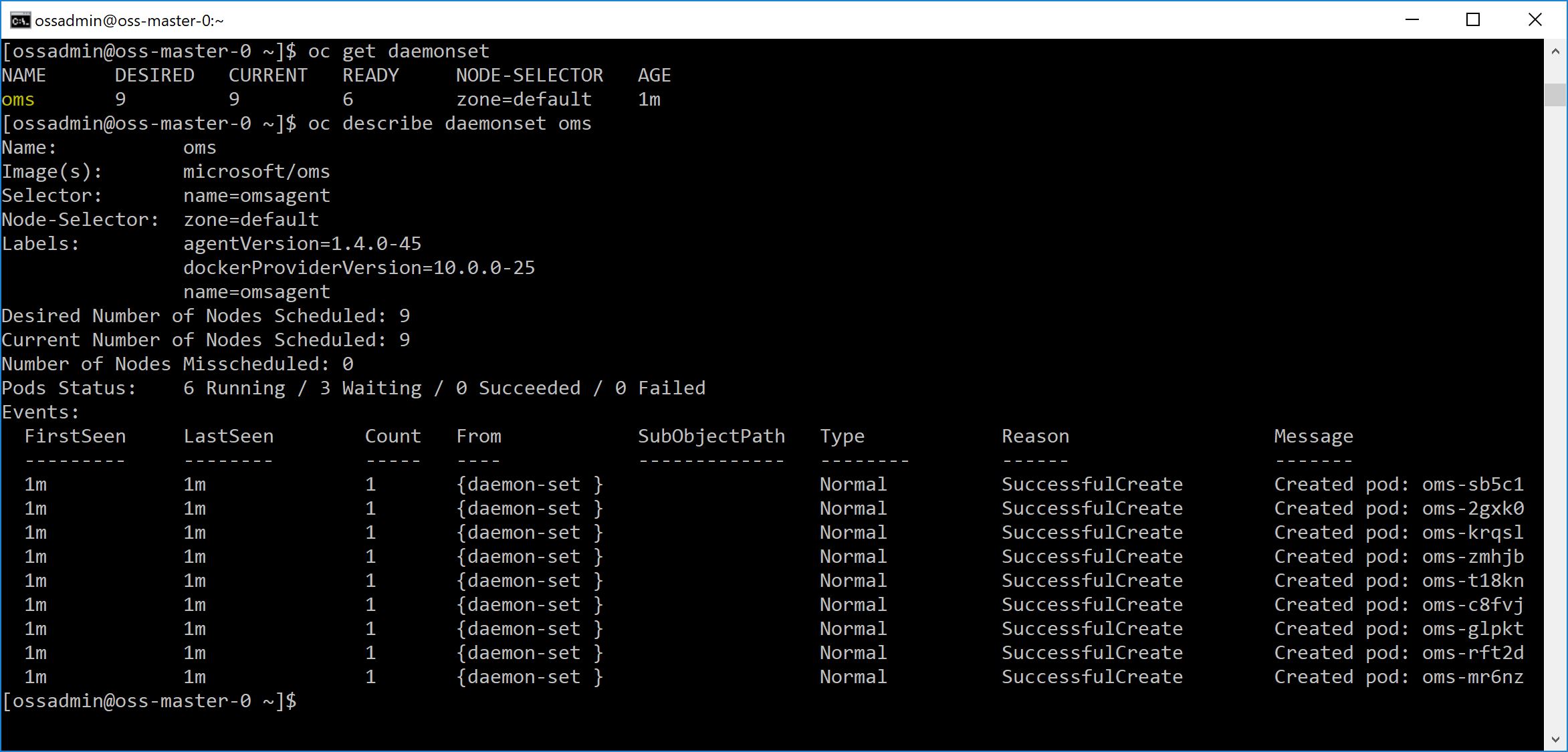Maximize the terminal window

(1472, 20)
